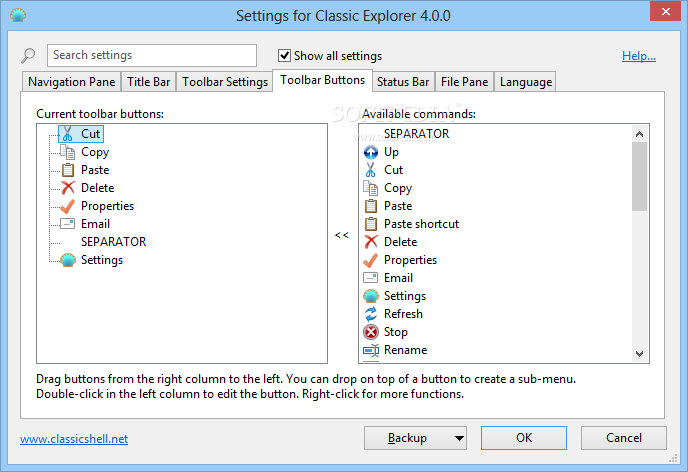Click the Properties checkmark icon in current toolbar buttons

pyautogui.click(x=67, y=206)
